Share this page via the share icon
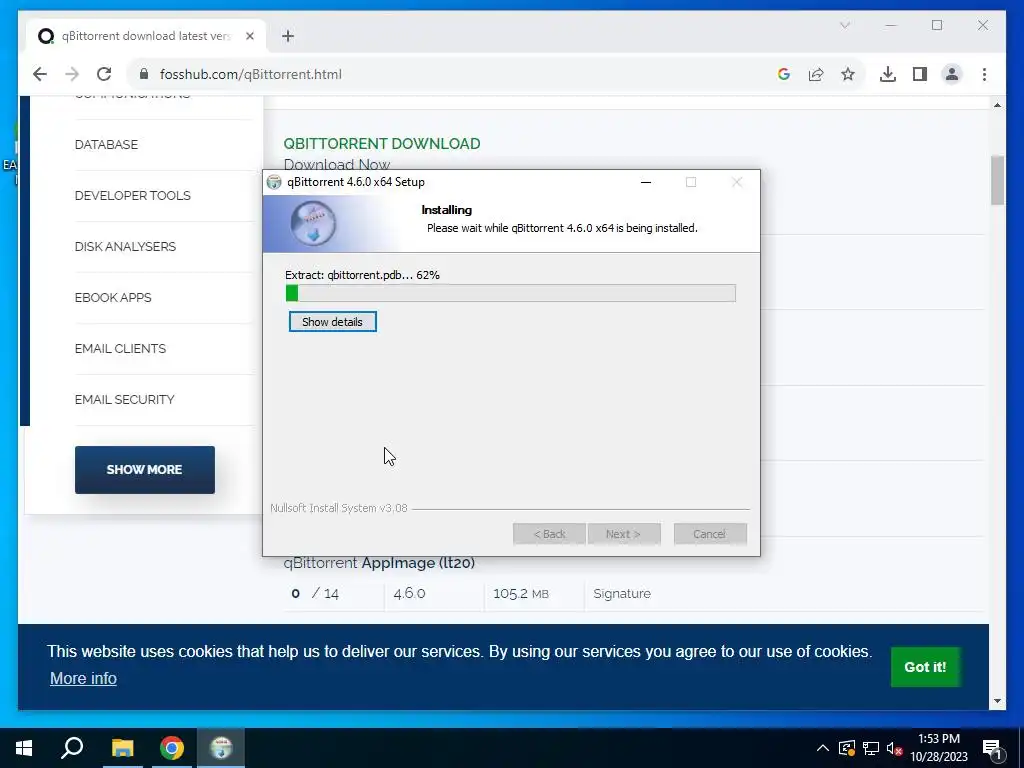Image resolution: width=1024 pixels, height=768 pixels. click(816, 74)
